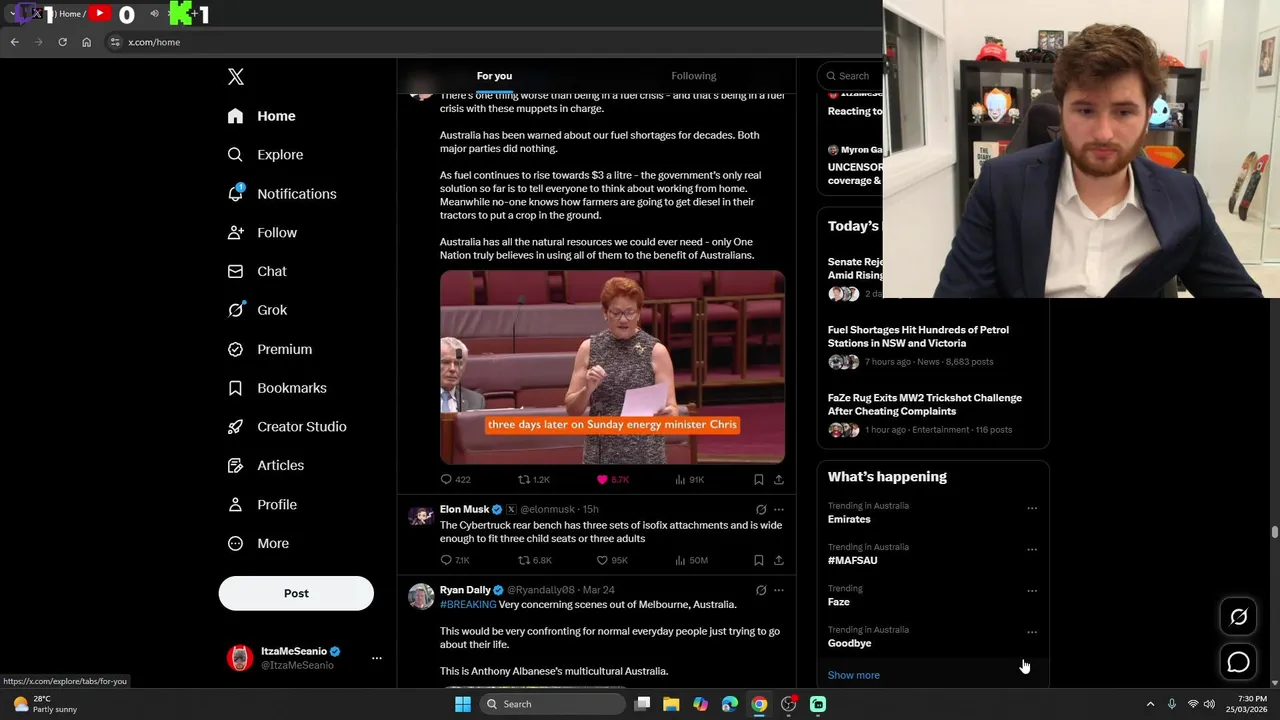Share Elon Musk's post

click(x=779, y=560)
